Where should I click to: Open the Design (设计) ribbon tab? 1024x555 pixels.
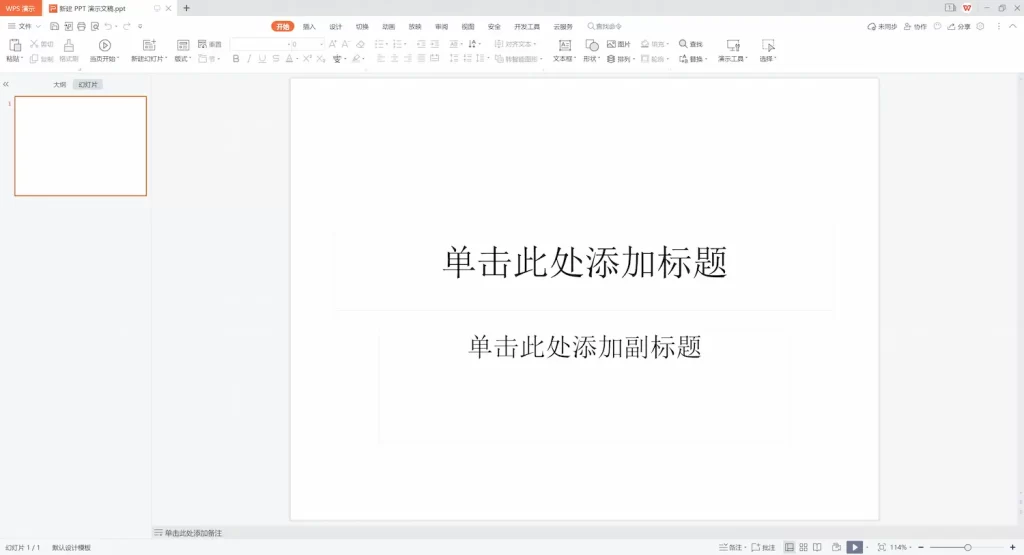click(x=336, y=27)
